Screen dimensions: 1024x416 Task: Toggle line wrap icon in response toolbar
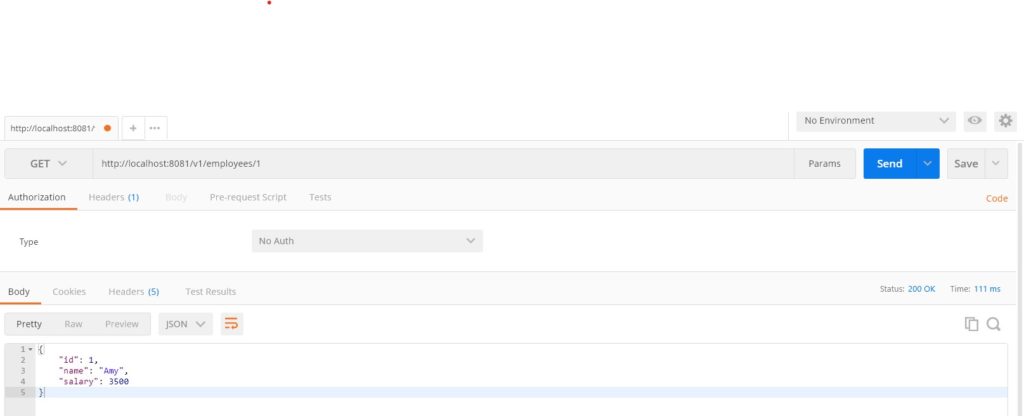[x=232, y=324]
